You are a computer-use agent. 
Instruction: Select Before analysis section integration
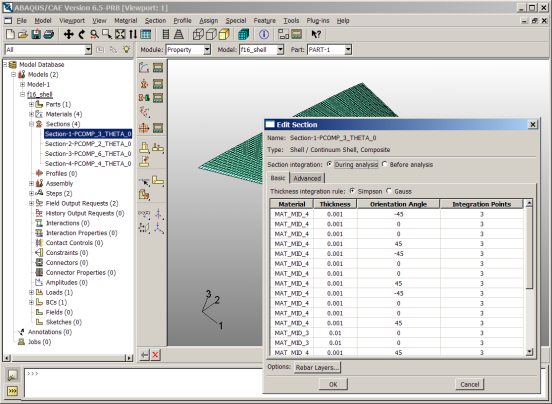384,164
